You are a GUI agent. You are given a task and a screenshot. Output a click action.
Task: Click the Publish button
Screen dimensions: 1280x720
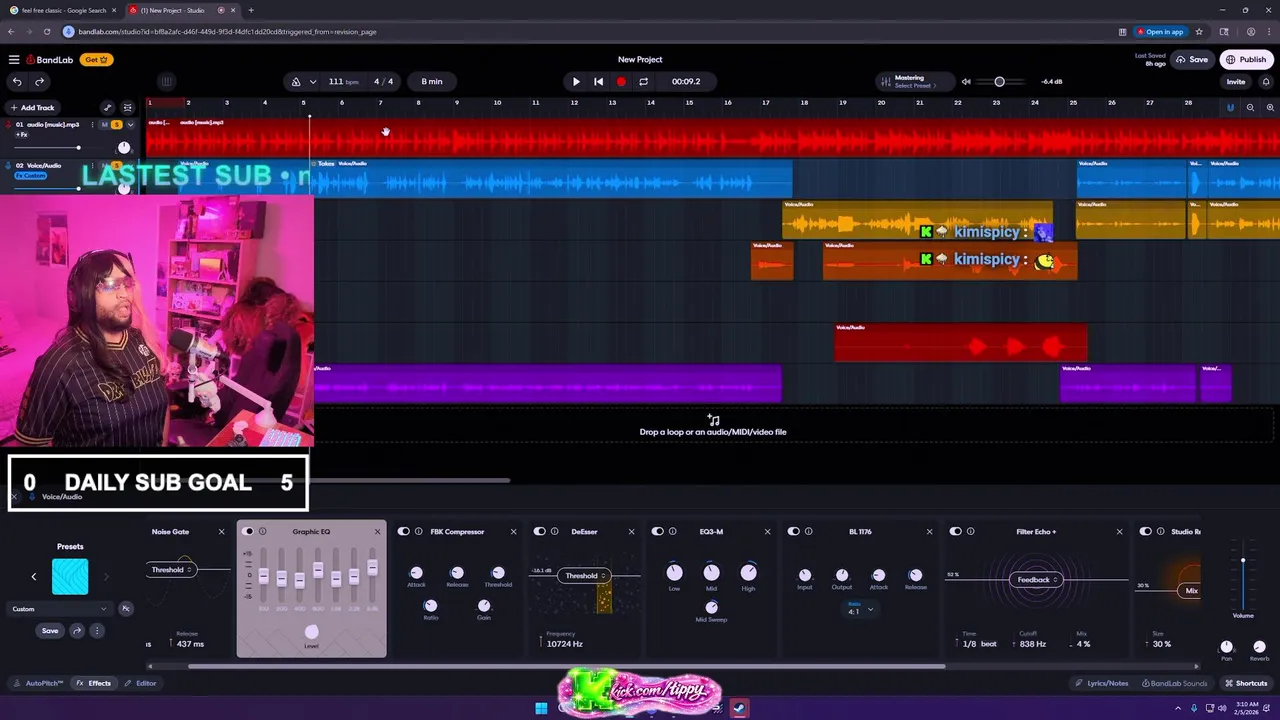[1246, 60]
